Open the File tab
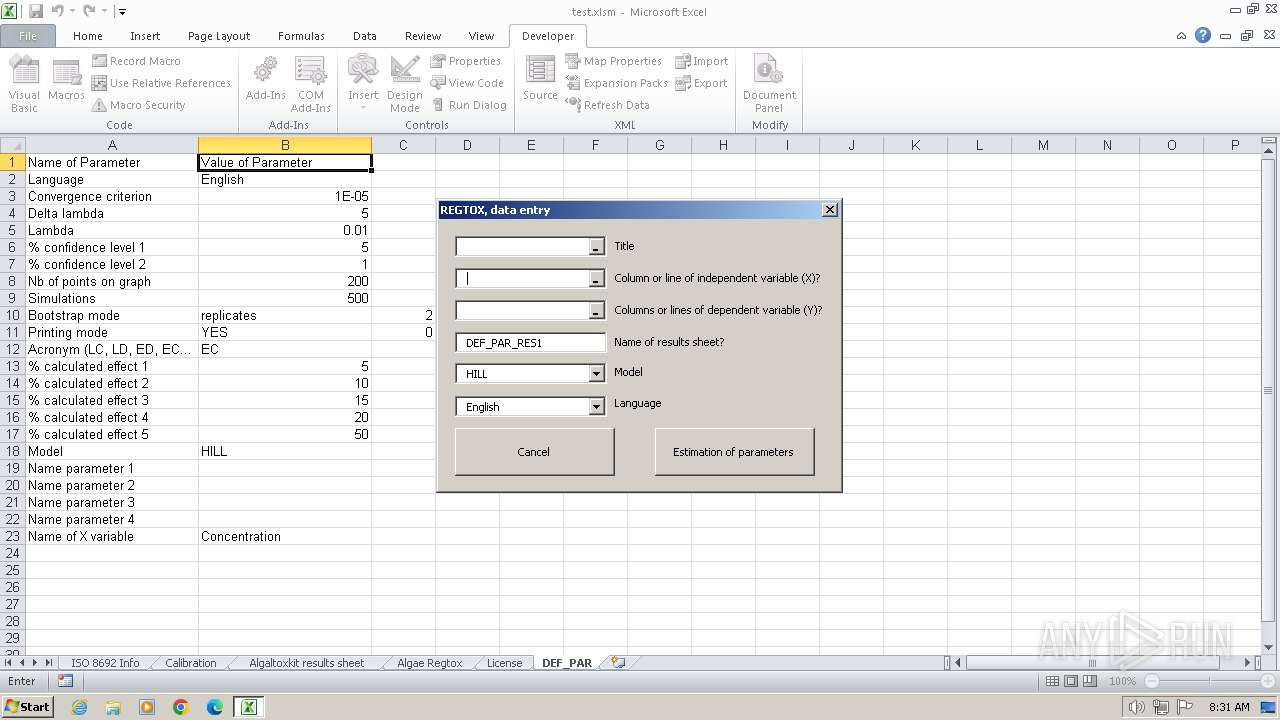The width and height of the screenshot is (1280, 720). point(28,35)
